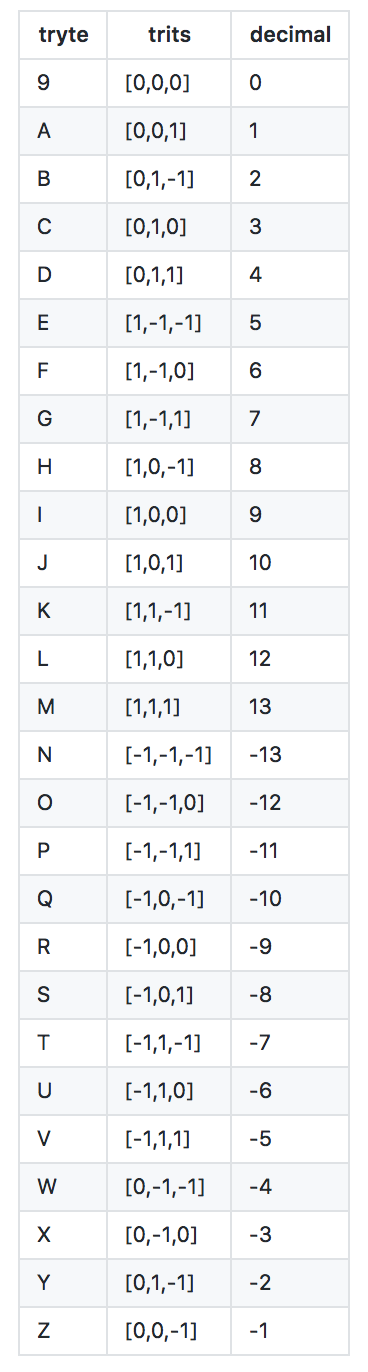Click the tryte cell 'M'

(x=46, y=707)
